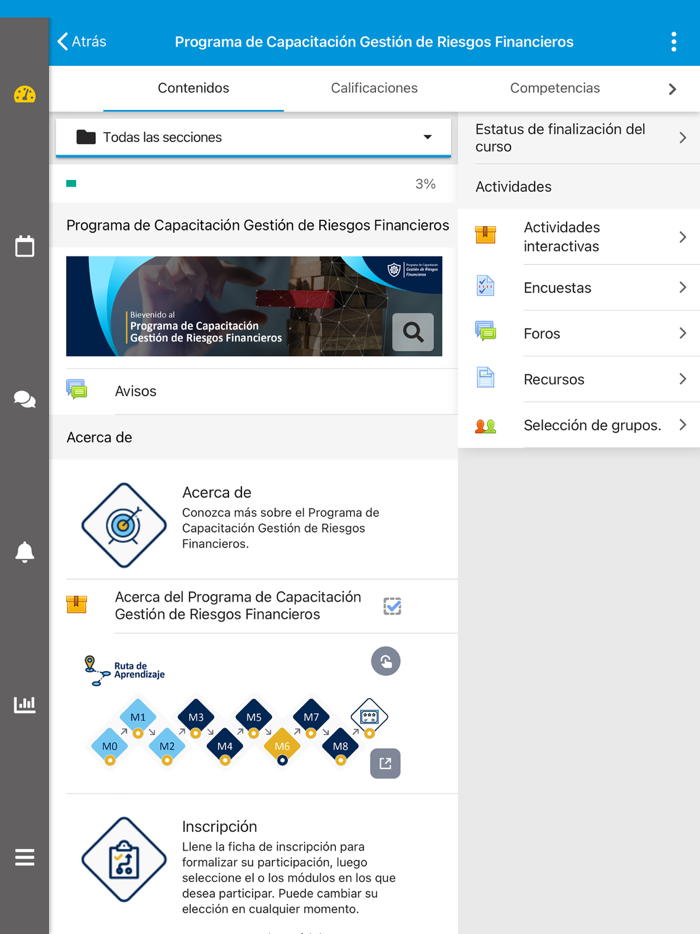Tap the Selección de grupos people icon

coord(486,426)
